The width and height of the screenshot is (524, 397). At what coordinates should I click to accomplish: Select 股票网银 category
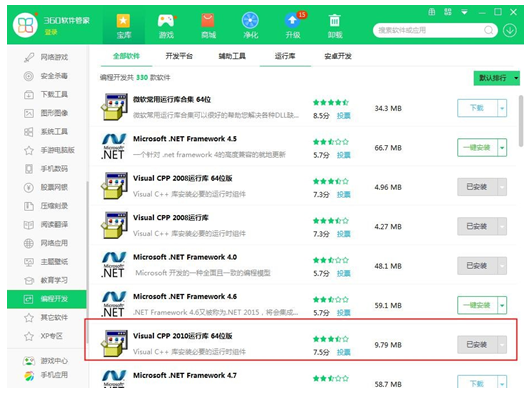pos(46,187)
